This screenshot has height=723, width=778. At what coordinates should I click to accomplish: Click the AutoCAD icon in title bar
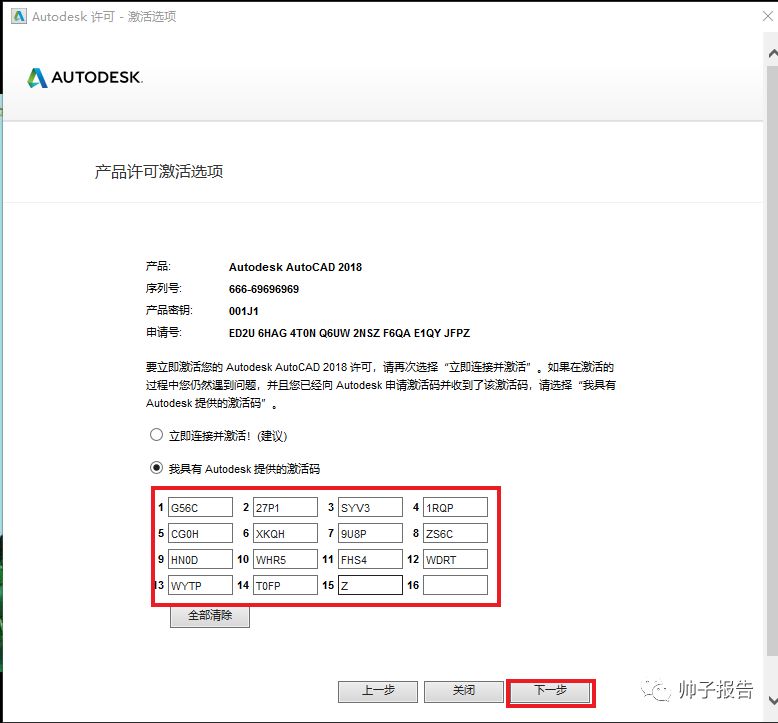pos(19,16)
